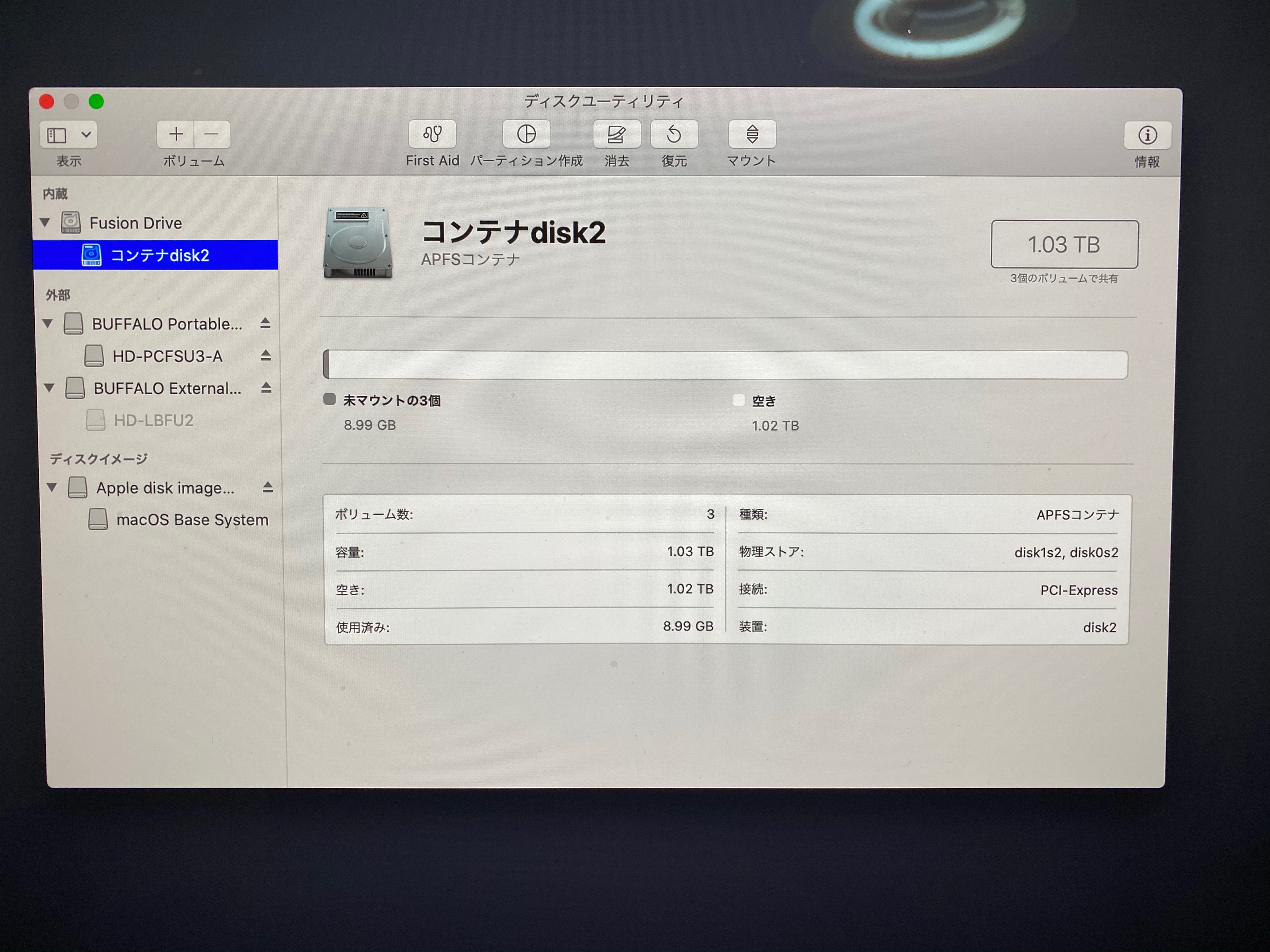1270x952 pixels.
Task: Click the Erase (消去) toolbar icon
Action: point(616,134)
